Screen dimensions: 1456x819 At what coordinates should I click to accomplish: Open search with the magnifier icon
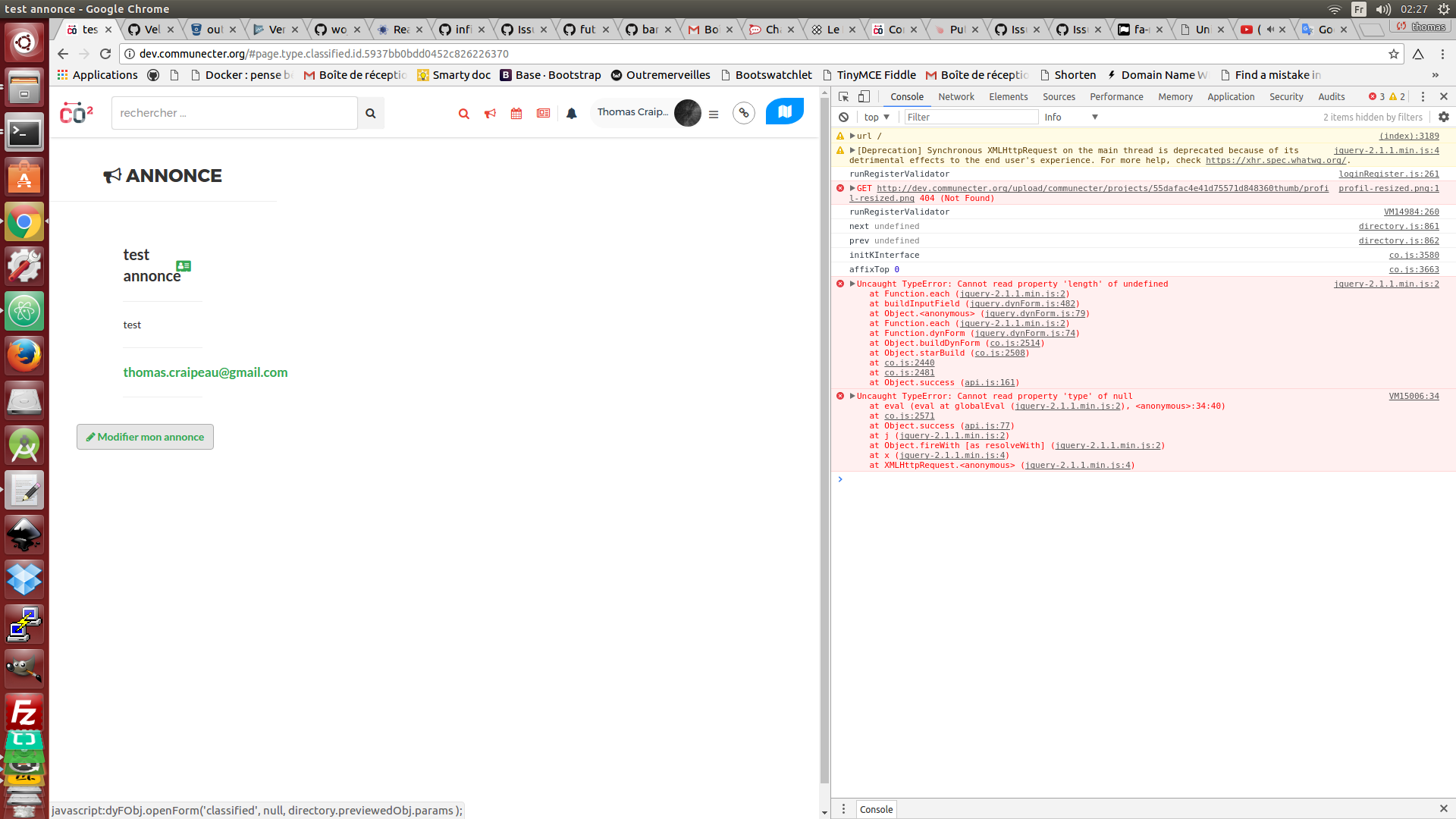coord(463,113)
